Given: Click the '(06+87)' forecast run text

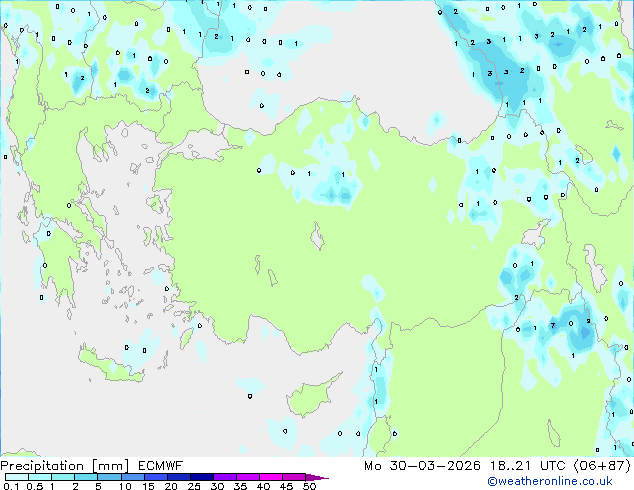Looking at the screenshot, I should [x=602, y=466].
